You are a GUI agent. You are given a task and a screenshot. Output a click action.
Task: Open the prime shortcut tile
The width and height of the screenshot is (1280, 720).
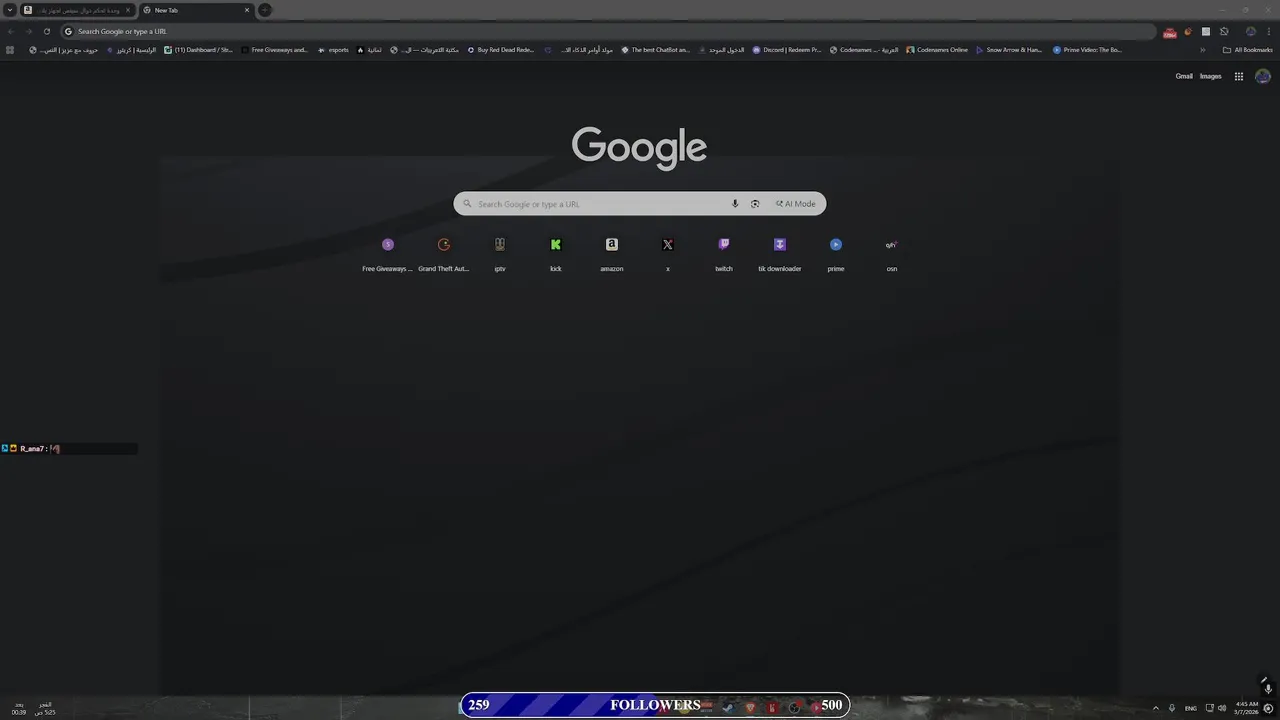[x=836, y=254]
